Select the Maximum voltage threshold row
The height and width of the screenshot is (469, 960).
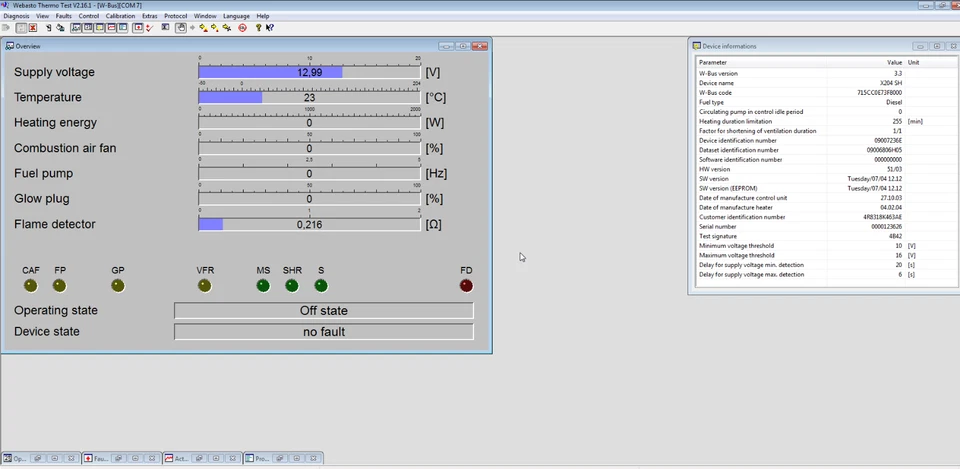827,255
